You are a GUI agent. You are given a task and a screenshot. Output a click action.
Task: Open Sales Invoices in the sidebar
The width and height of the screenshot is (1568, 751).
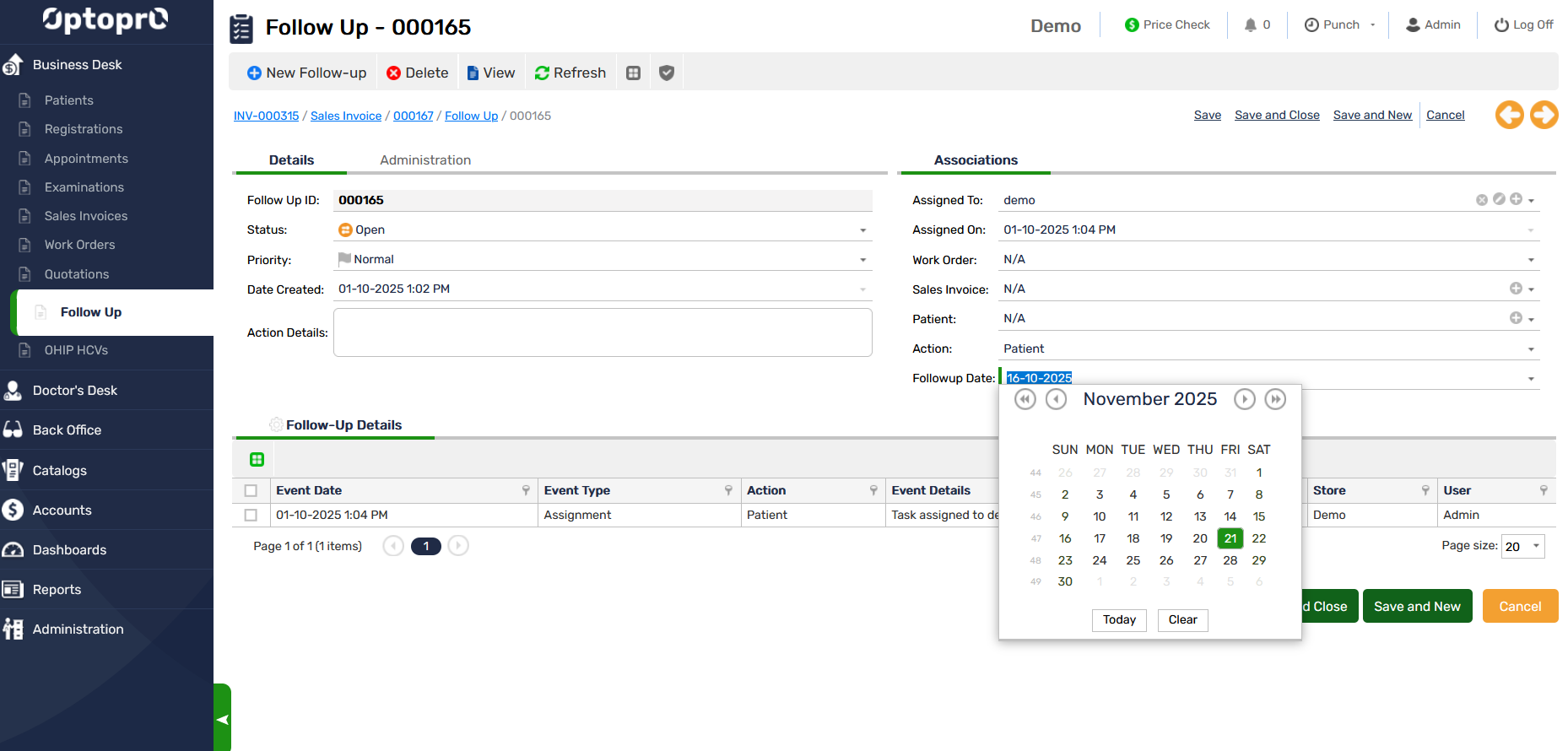[86, 216]
